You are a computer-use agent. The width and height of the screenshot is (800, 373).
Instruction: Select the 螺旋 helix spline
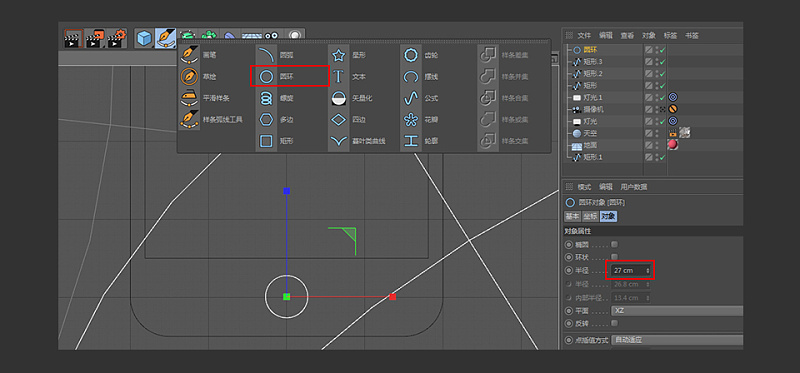[x=266, y=98]
